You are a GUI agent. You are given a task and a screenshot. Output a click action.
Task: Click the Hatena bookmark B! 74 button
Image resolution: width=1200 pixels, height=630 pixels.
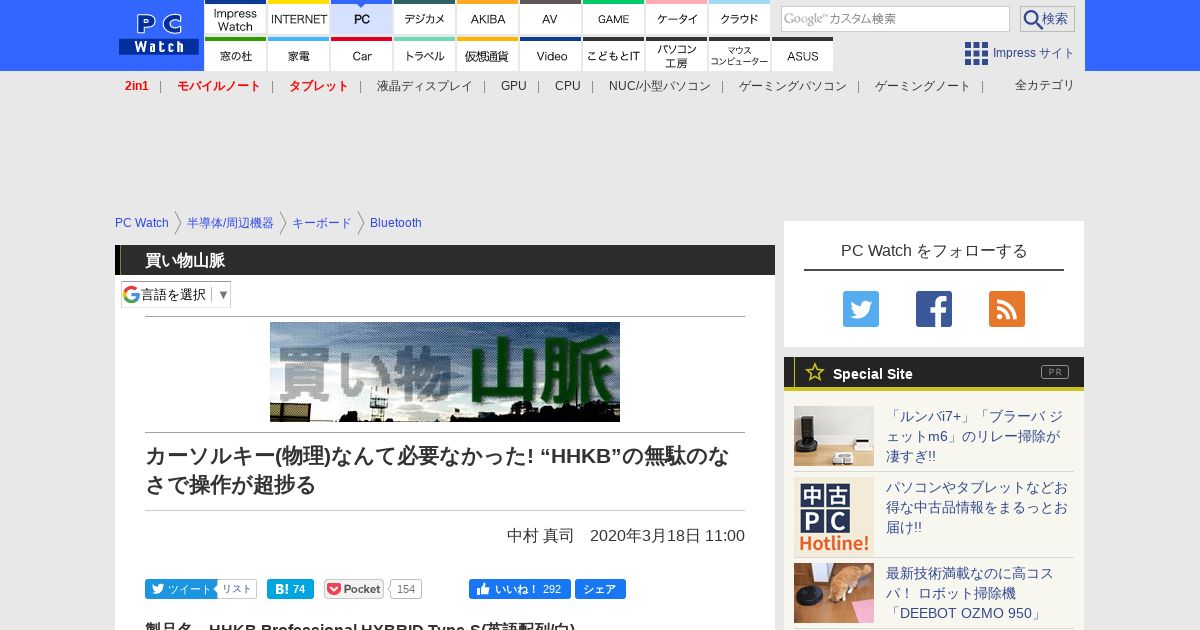coord(290,589)
